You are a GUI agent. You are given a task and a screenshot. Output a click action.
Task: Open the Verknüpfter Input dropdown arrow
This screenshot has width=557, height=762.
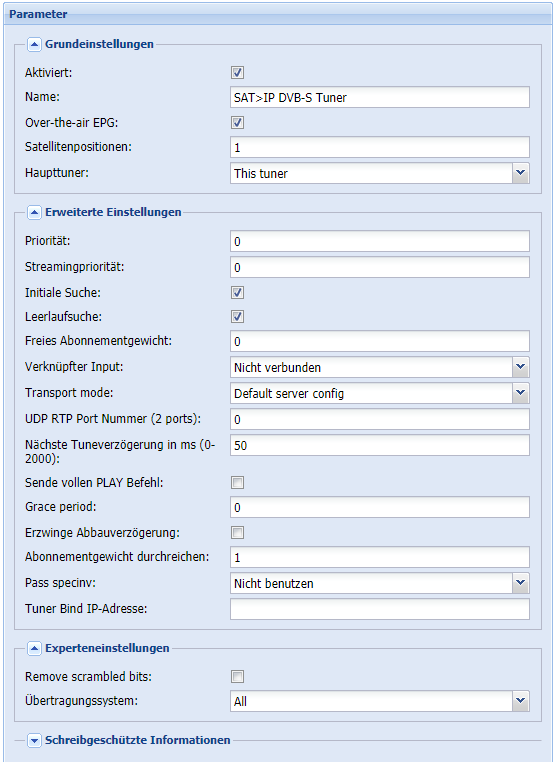coord(521,367)
